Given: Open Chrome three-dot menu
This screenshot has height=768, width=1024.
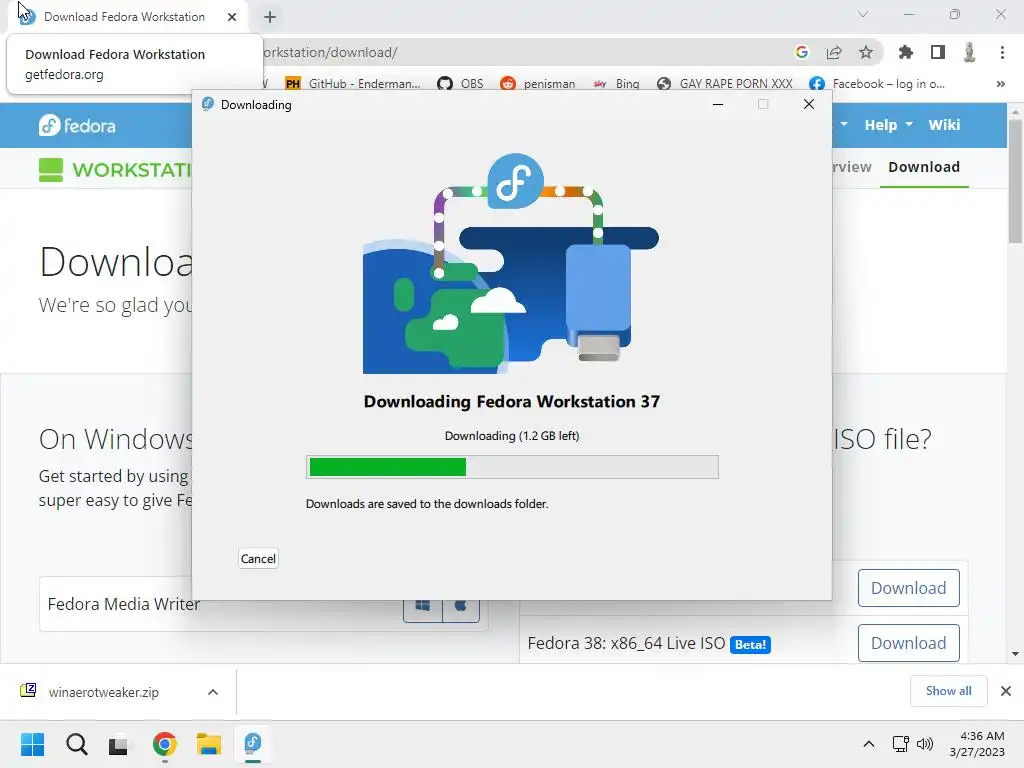Looking at the screenshot, I should click(x=1002, y=52).
